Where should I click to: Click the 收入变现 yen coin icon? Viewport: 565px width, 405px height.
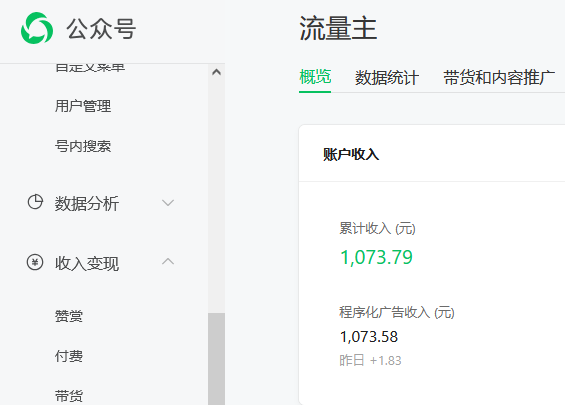click(35, 262)
